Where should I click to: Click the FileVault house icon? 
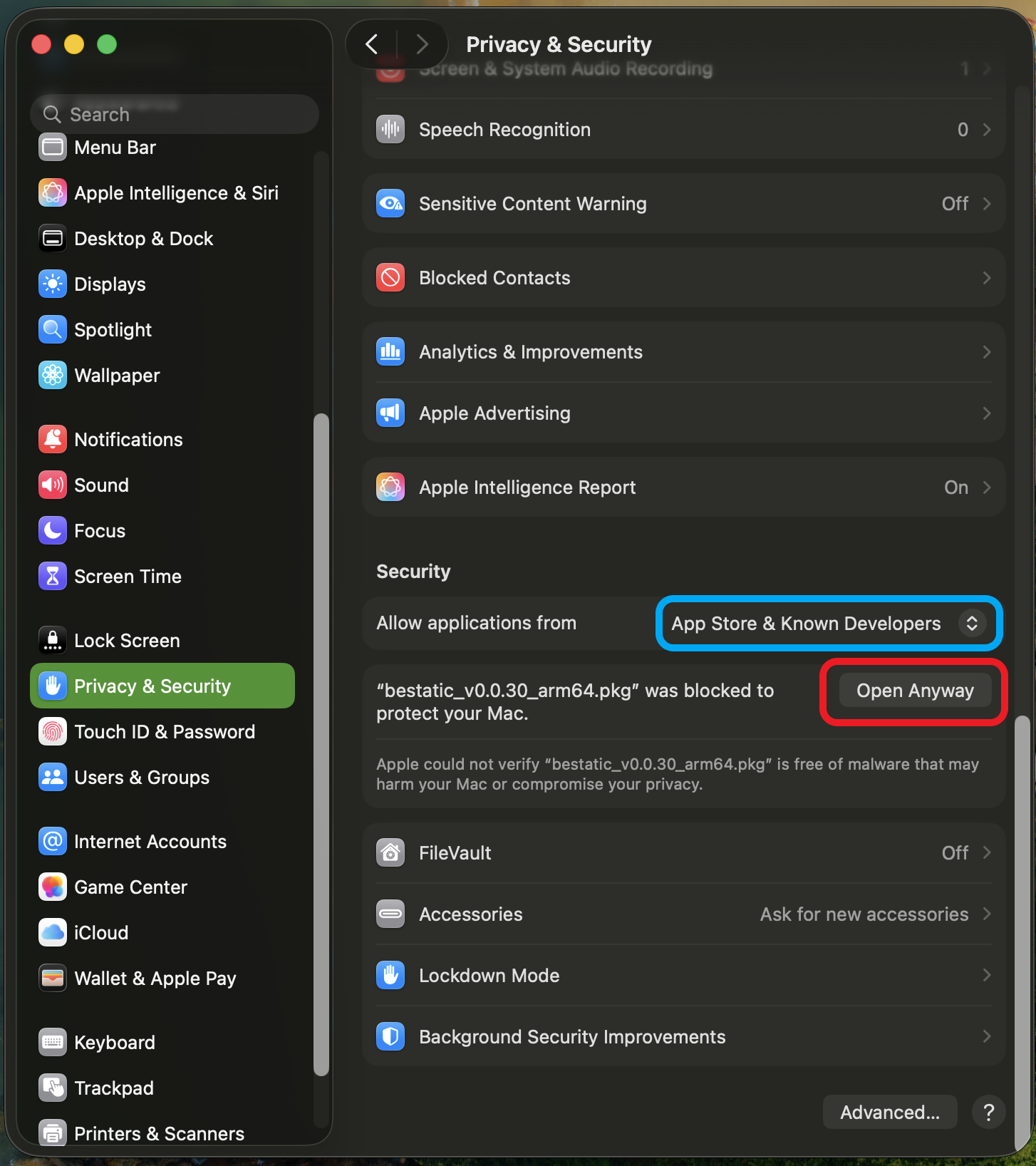pyautogui.click(x=390, y=853)
